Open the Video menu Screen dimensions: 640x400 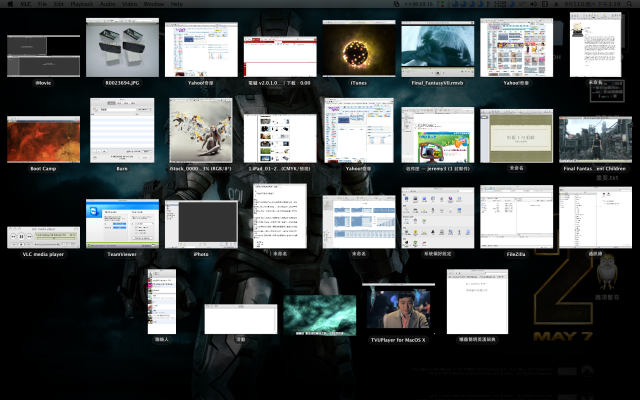coord(129,4)
